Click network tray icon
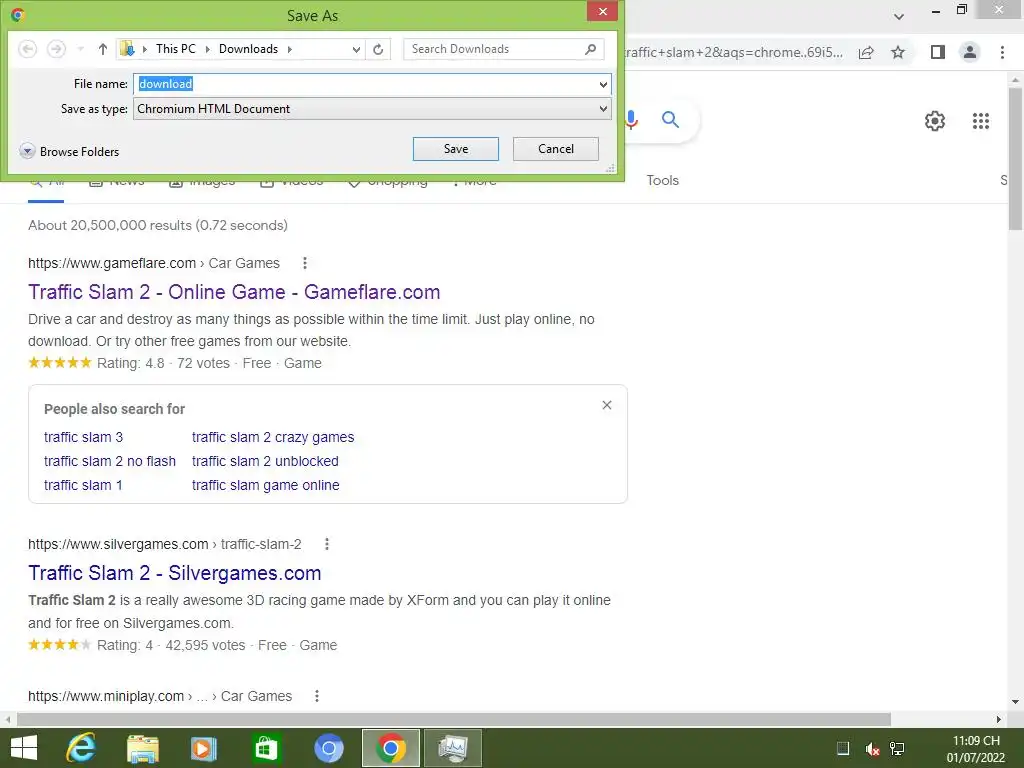This screenshot has height=768, width=1024. 897,749
